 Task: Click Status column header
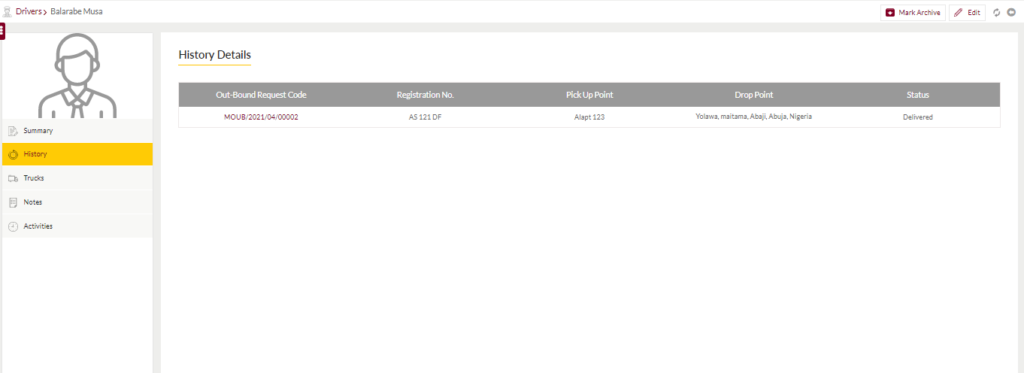tap(918, 95)
